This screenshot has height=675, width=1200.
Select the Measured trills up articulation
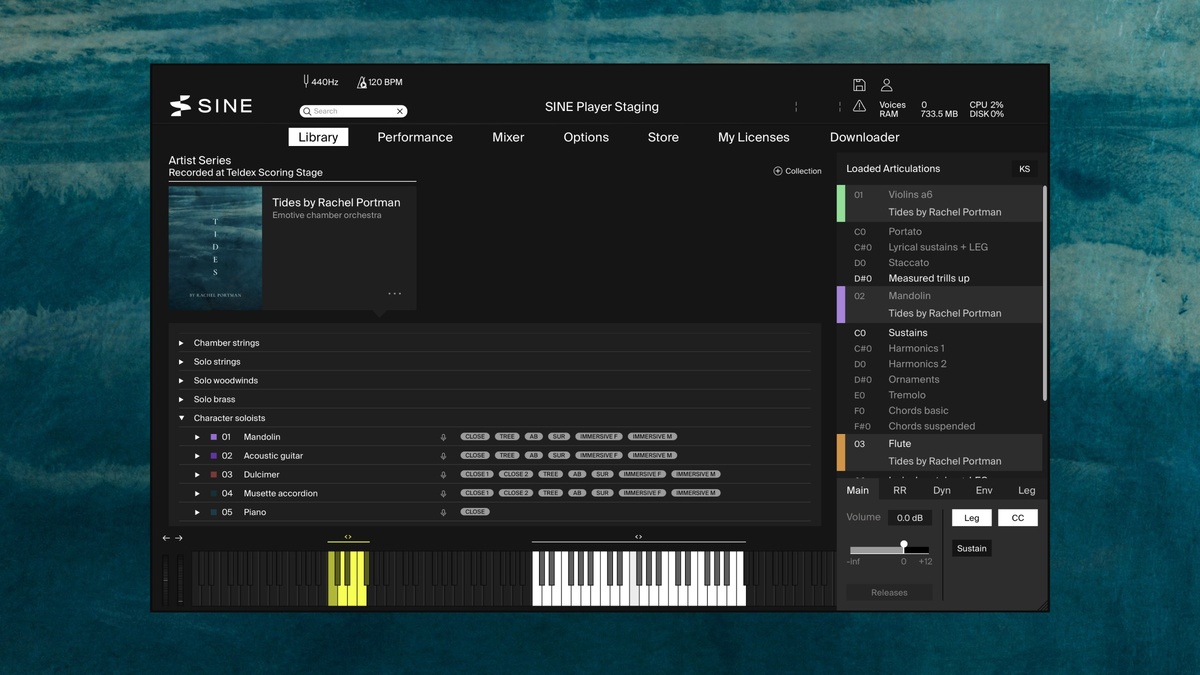tap(929, 278)
